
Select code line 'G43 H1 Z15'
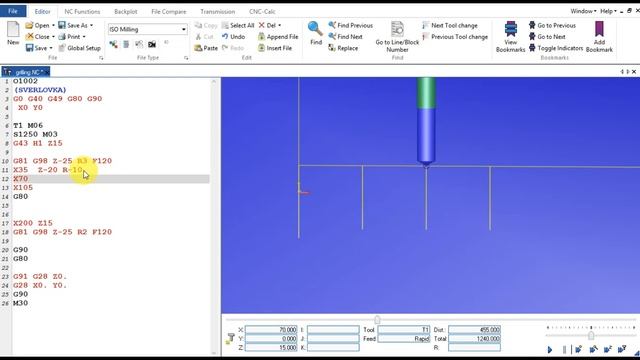tap(38, 143)
